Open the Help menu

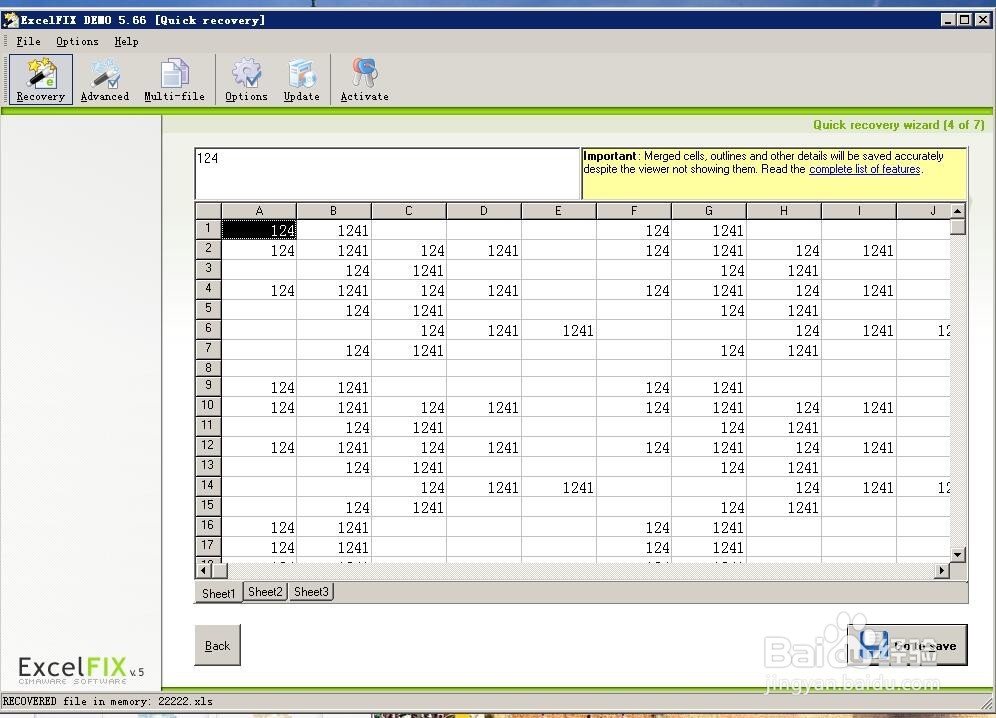click(x=126, y=41)
